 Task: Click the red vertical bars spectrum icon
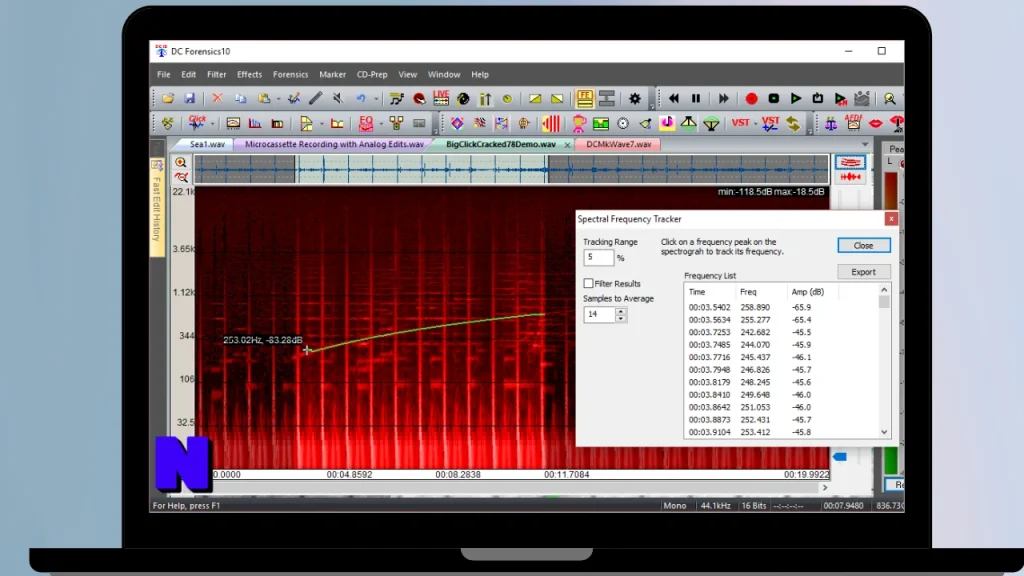[551, 123]
